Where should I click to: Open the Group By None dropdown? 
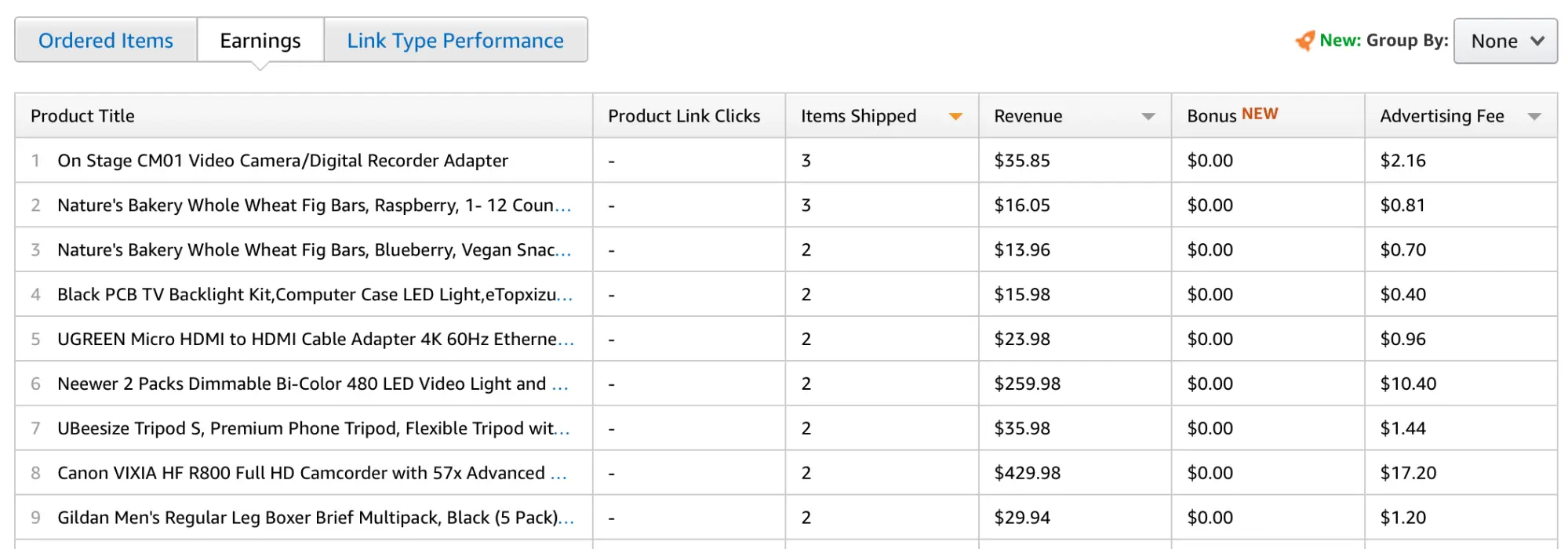point(1504,41)
